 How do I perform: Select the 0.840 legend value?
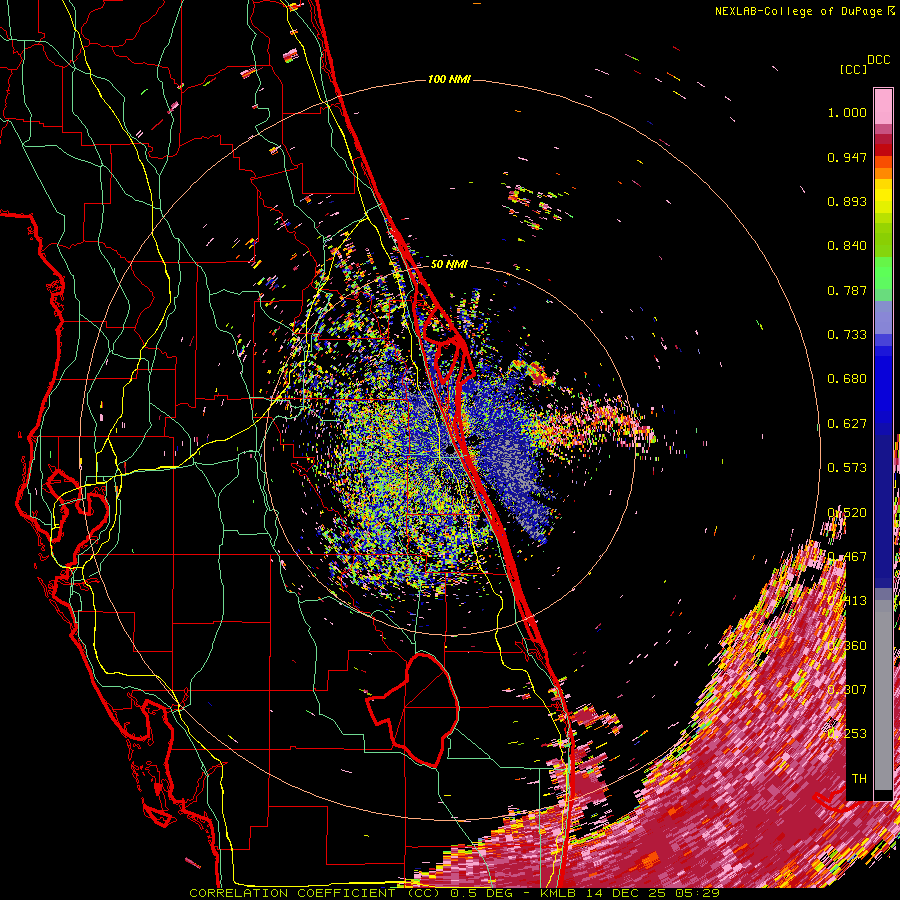[847, 246]
